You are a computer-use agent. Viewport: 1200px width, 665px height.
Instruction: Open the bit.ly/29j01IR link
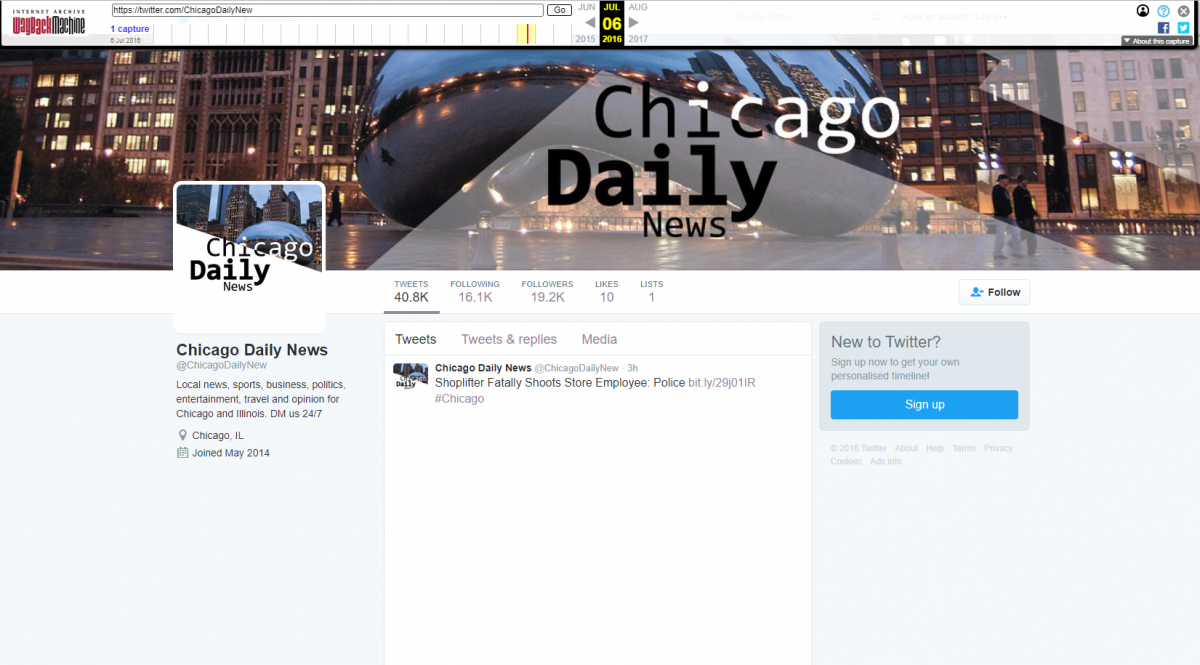click(722, 383)
